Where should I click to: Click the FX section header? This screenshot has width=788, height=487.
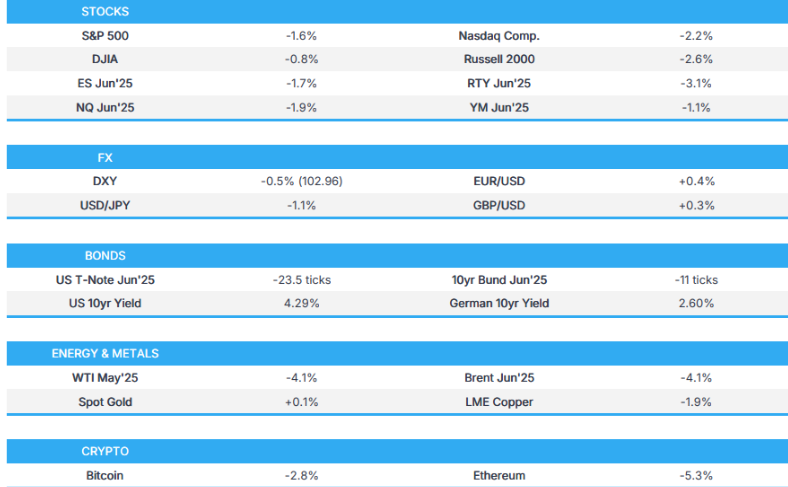(105, 158)
